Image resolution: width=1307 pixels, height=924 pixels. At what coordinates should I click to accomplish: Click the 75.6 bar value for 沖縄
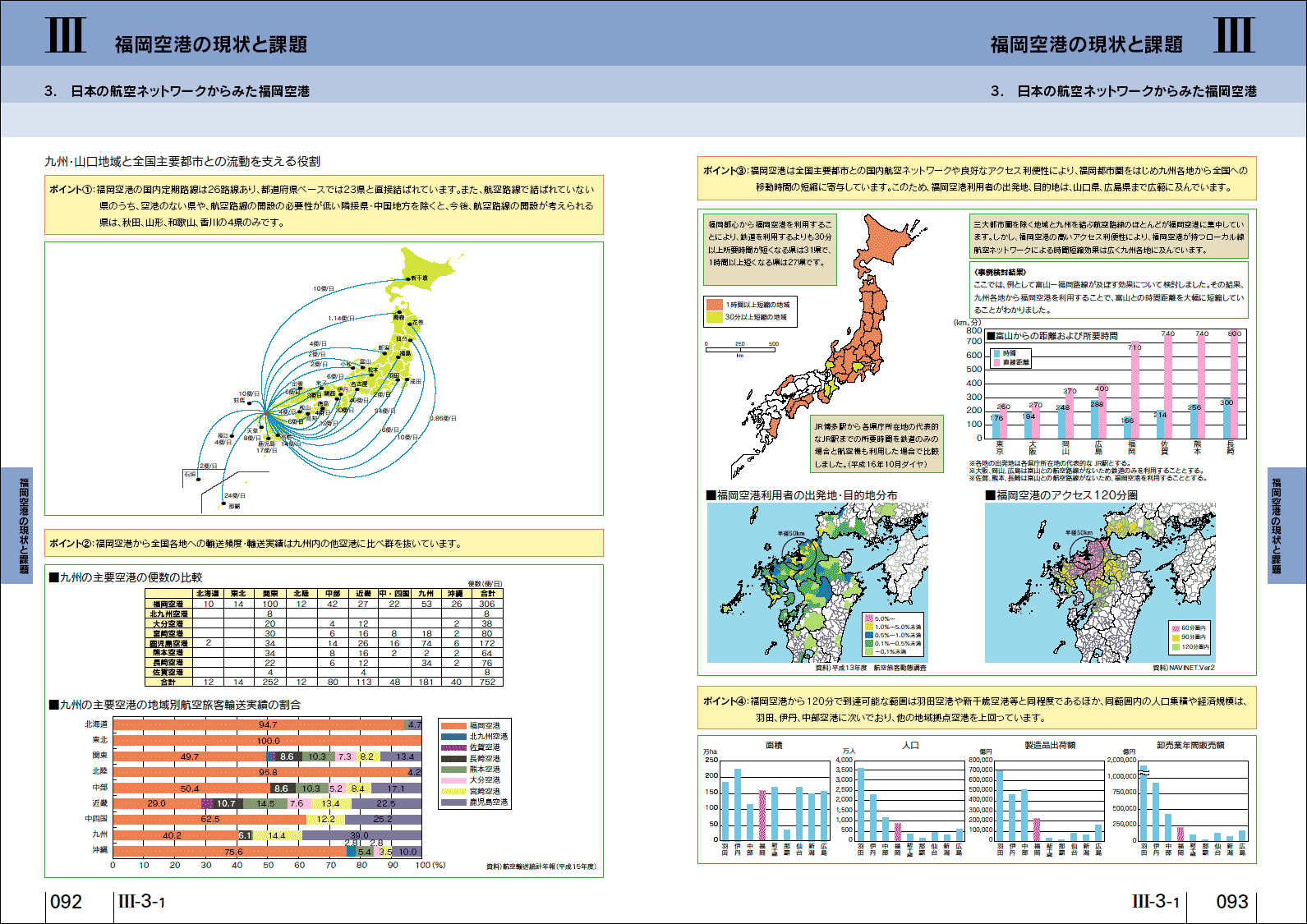point(233,852)
